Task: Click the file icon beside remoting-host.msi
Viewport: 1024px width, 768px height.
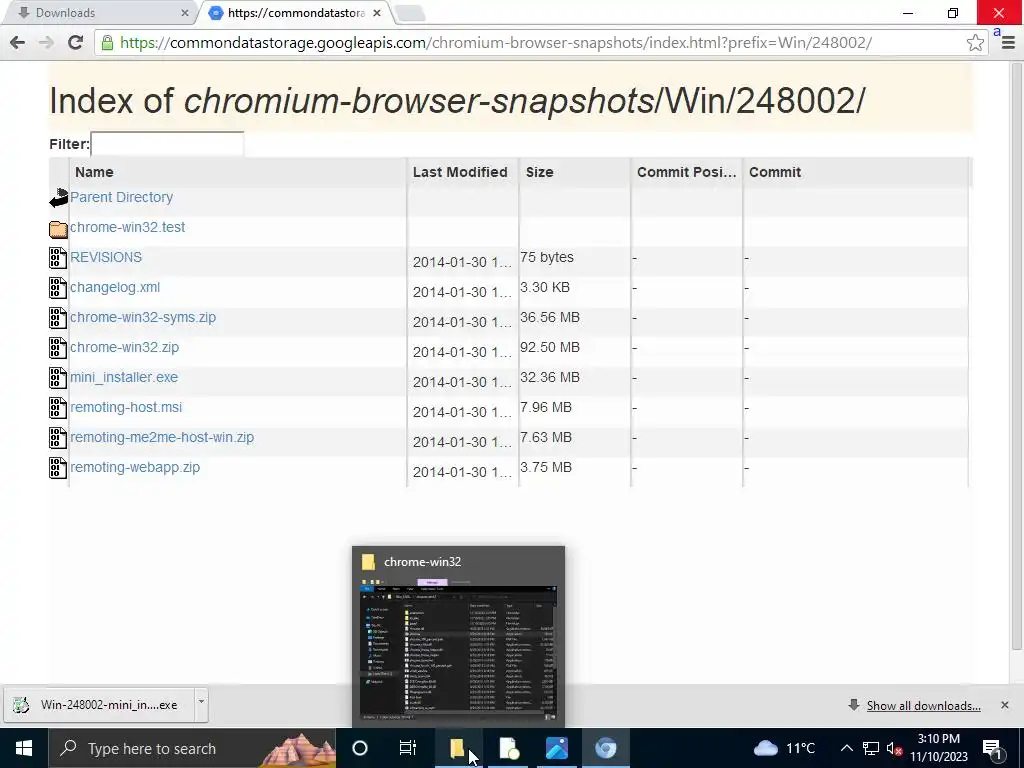Action: pyautogui.click(x=58, y=408)
